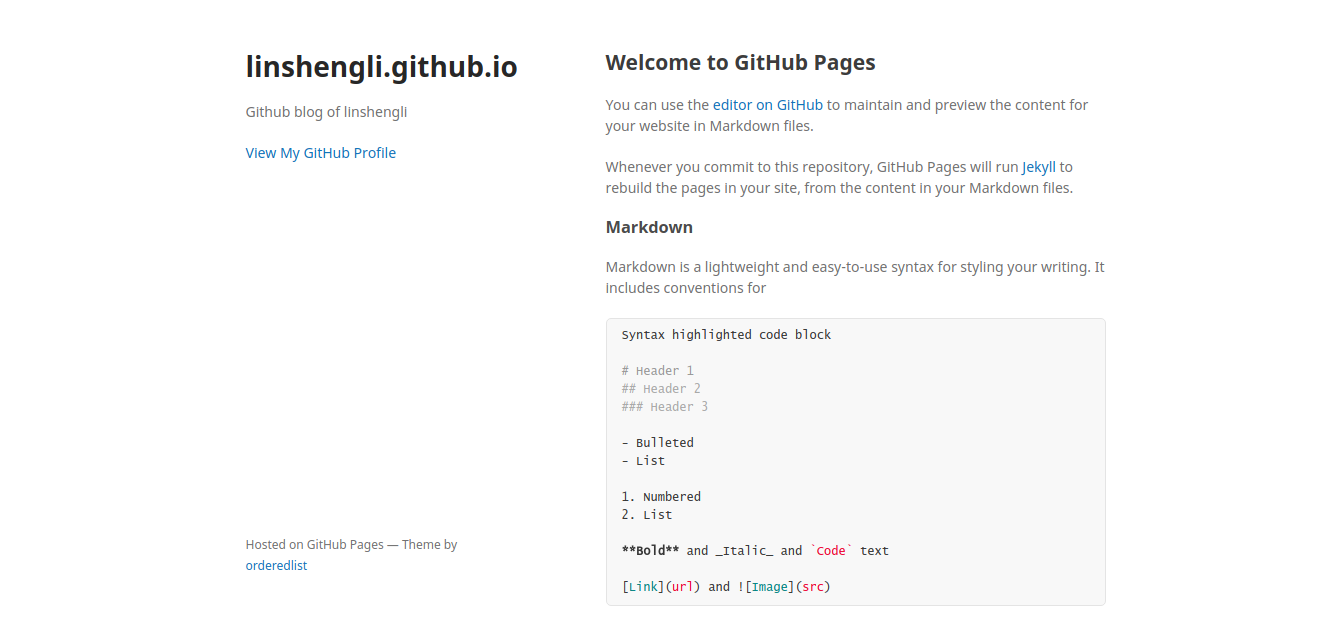
Task: Visit the orderedlist theme link
Action: (x=276, y=565)
